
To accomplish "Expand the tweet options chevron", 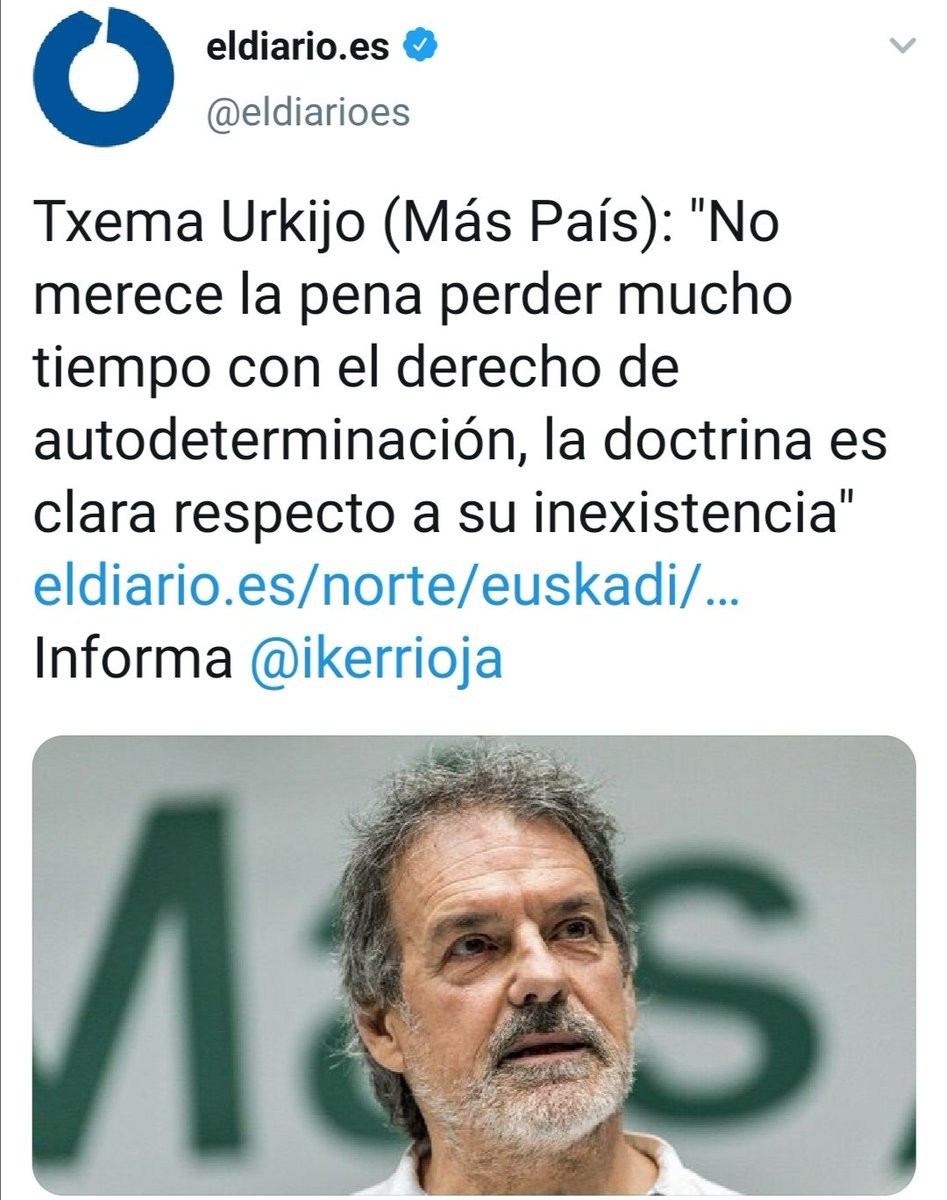I will pos(903,45).
